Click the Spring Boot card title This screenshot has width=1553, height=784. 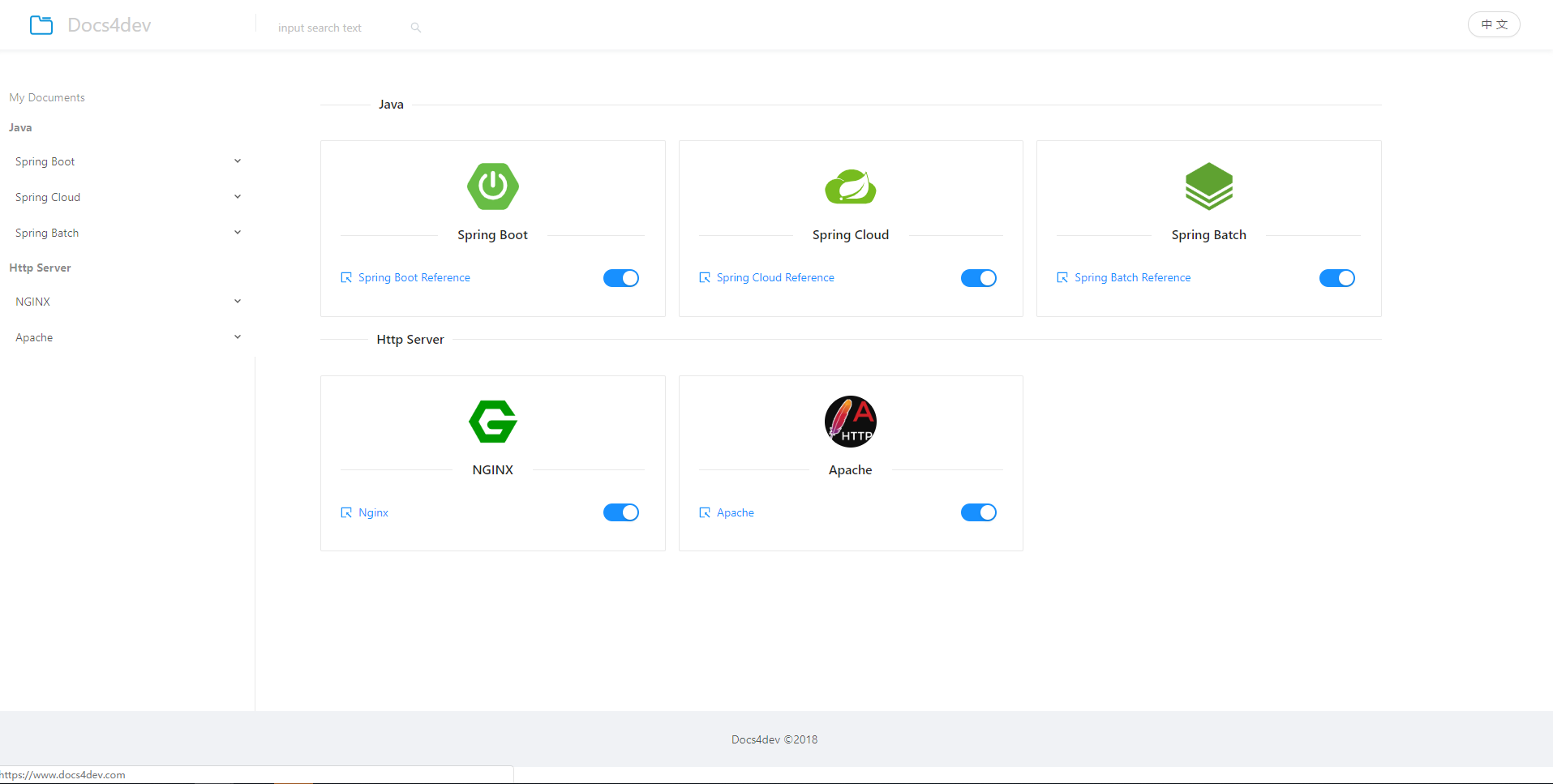tap(492, 235)
